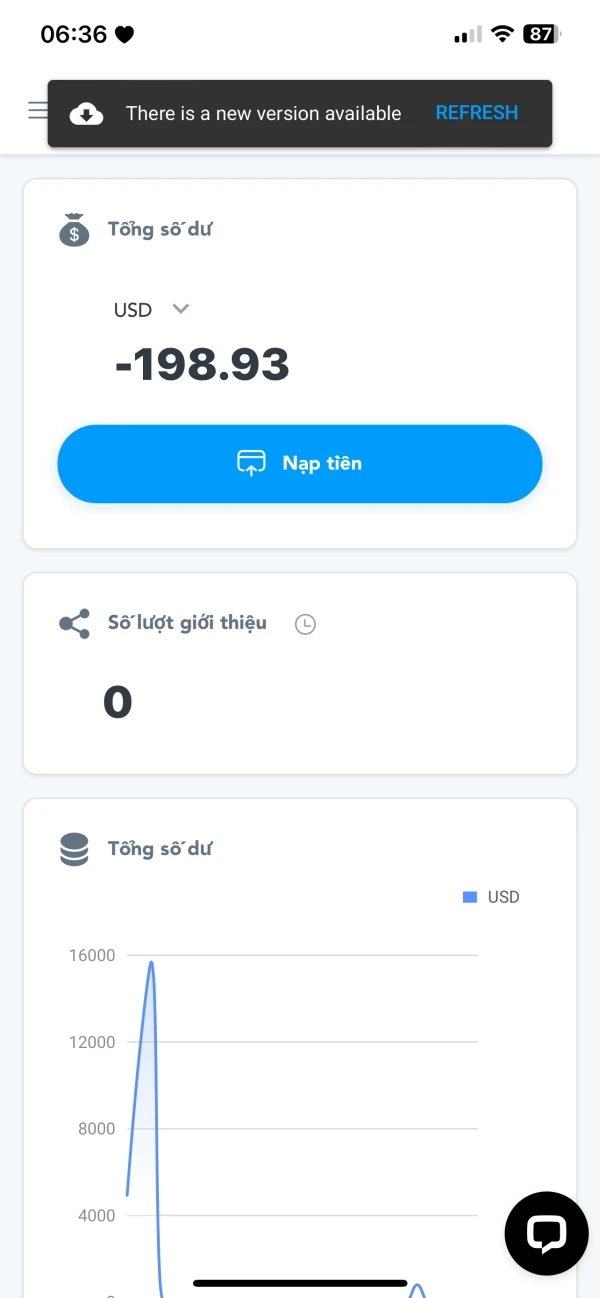Expand the chevron next to USD
600x1298 pixels.
click(x=181, y=309)
